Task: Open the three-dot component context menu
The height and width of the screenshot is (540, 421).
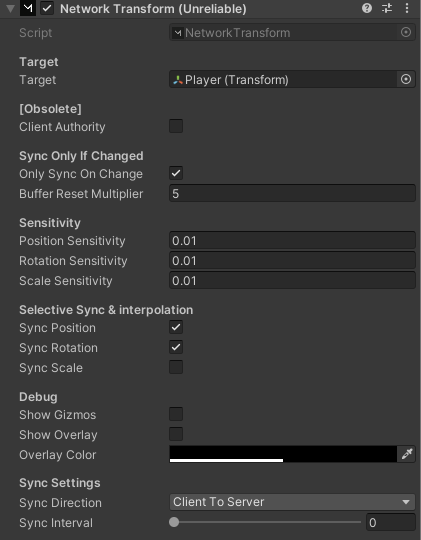Action: (407, 8)
